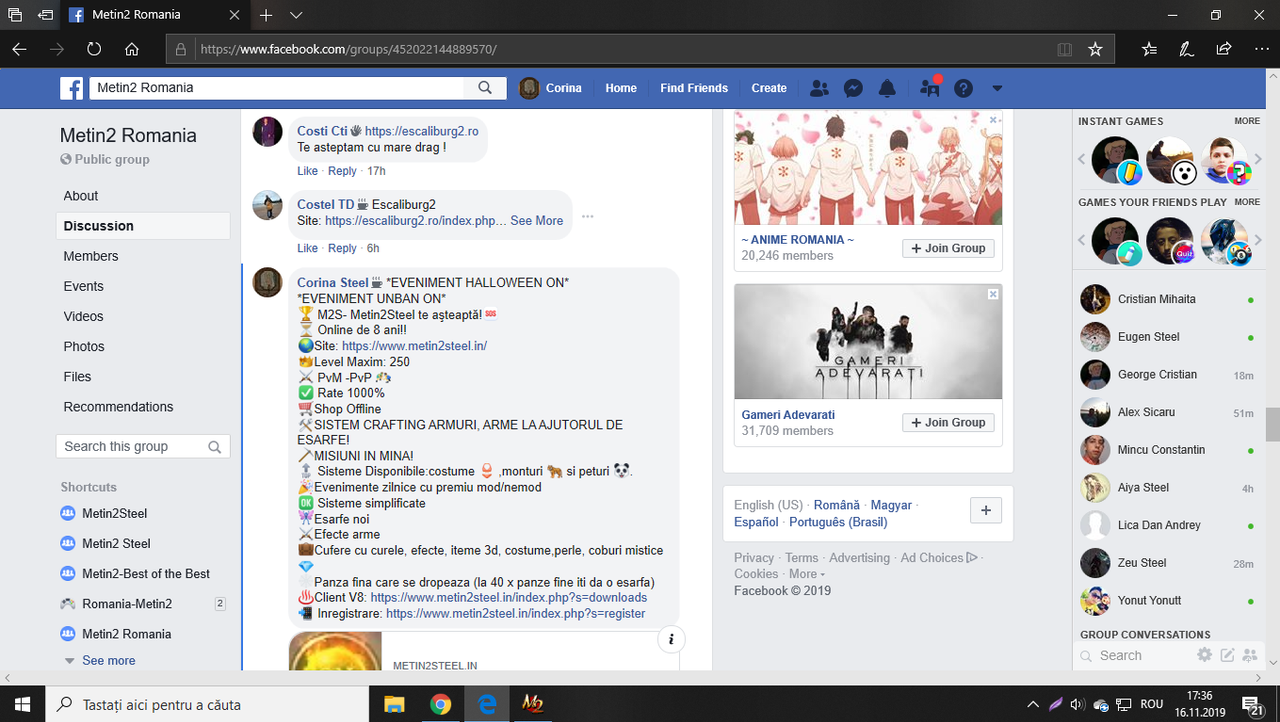Add page to favorites star icon
1280x722 pixels.
click(1095, 49)
